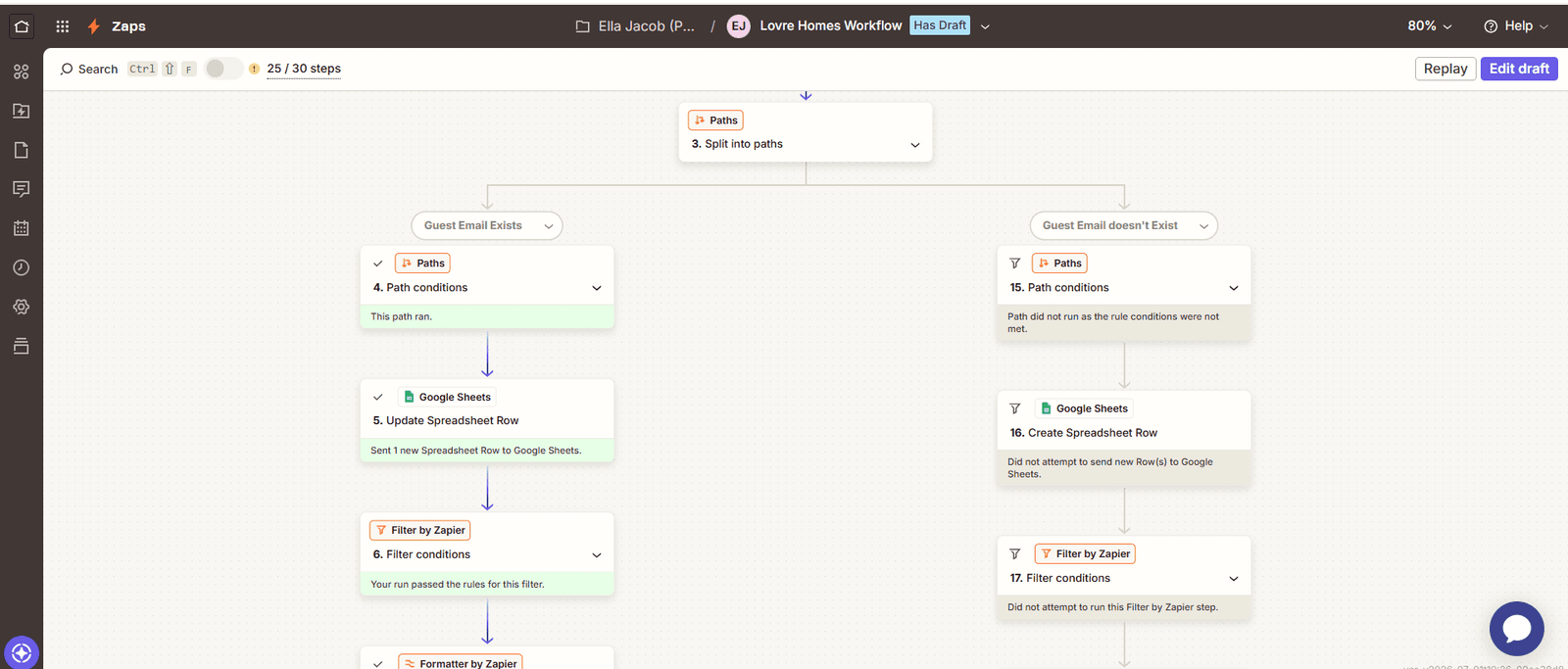Expand step 6 Filter conditions chevron
Image resolution: width=1568 pixels, height=669 pixels.
597,555
